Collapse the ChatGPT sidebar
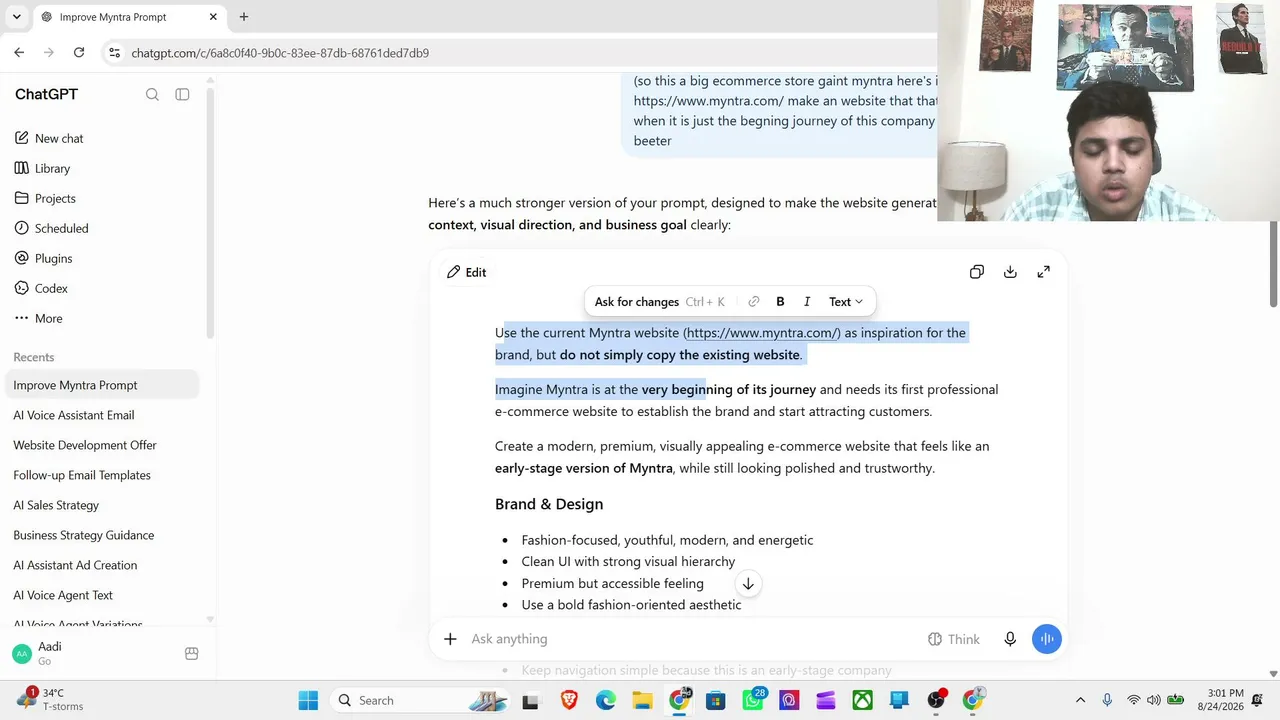 (x=182, y=94)
